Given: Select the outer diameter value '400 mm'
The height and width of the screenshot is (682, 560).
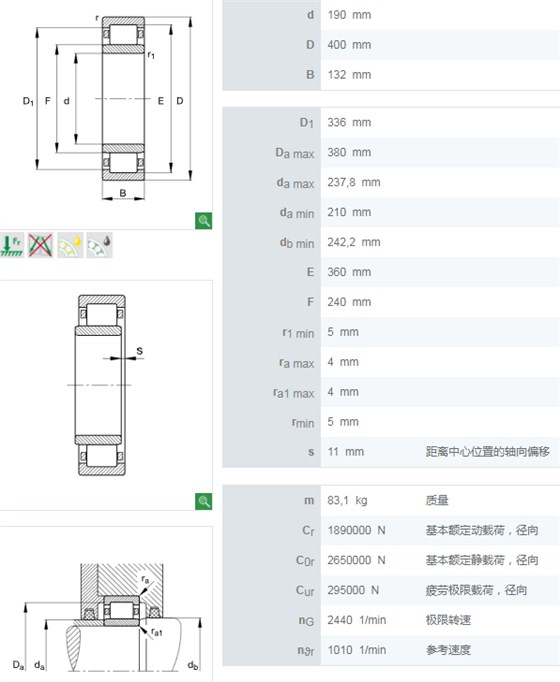Looking at the screenshot, I should [349, 45].
